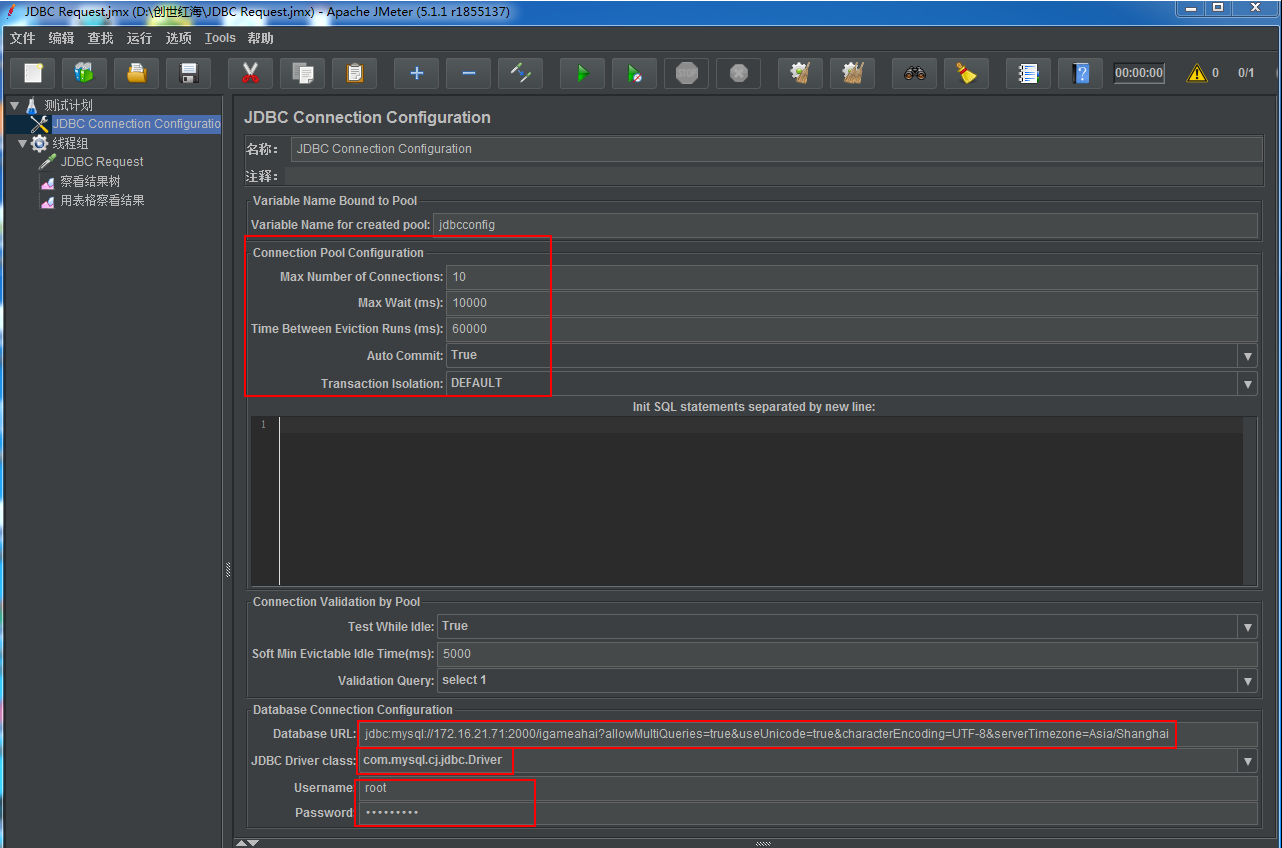
Task: Cut the selected element with scissors icon
Action: coord(251,73)
